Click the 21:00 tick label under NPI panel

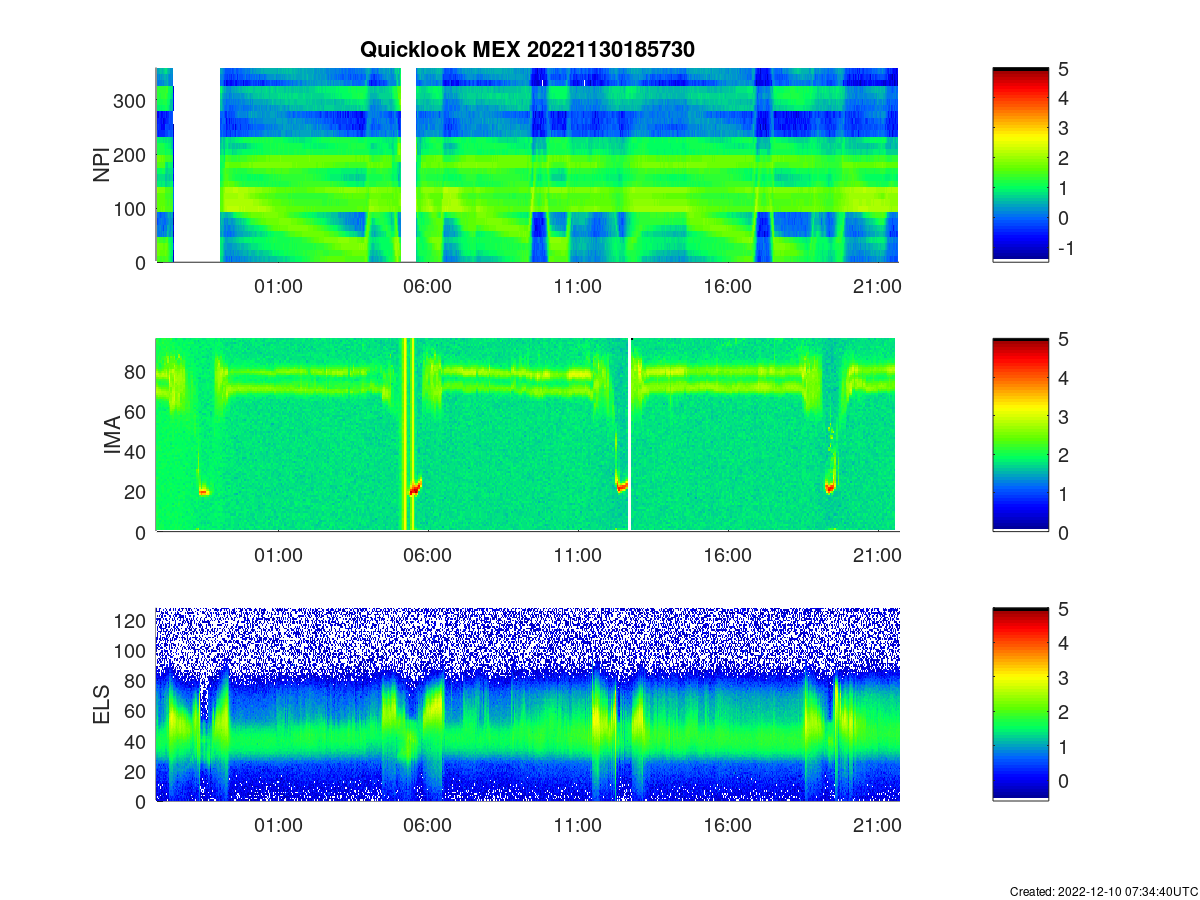877,286
